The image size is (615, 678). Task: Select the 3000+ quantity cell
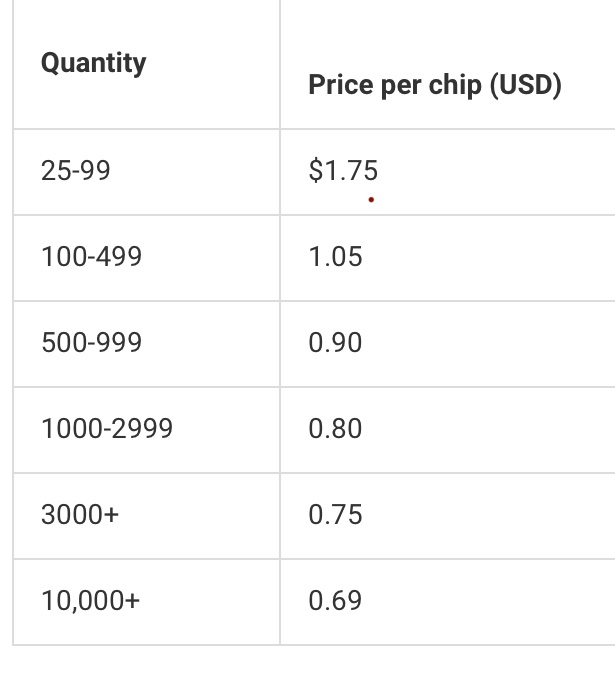pyautogui.click(x=80, y=515)
